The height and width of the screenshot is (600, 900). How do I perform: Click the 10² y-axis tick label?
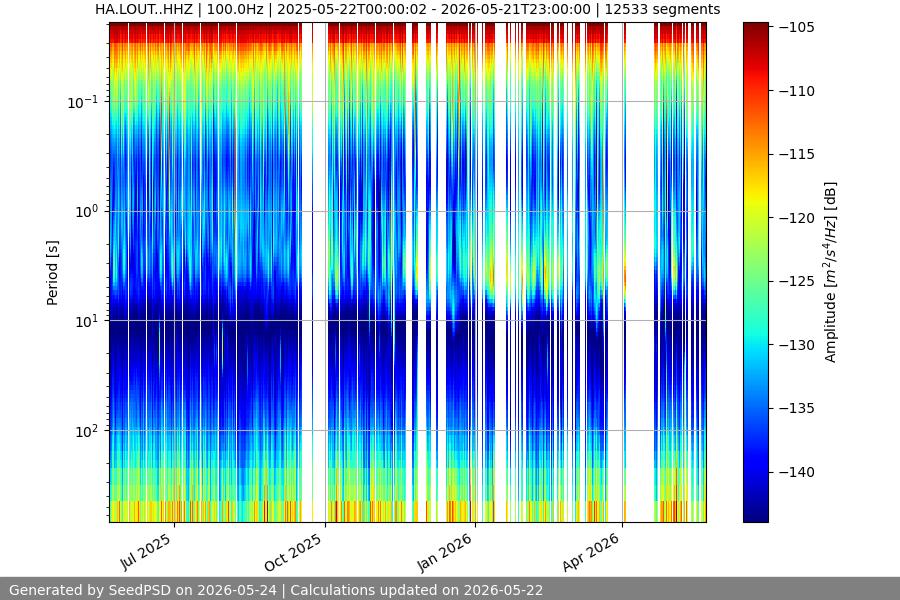click(x=87, y=431)
